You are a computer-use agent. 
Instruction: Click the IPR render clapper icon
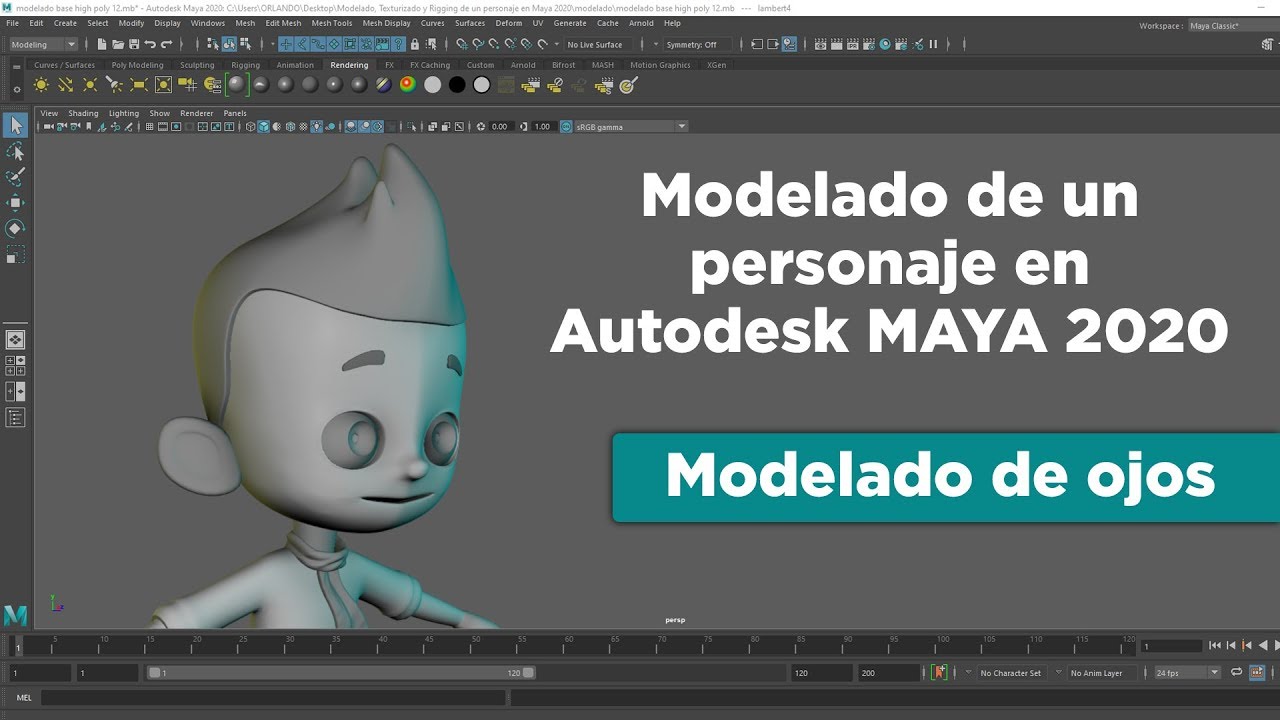(x=854, y=44)
